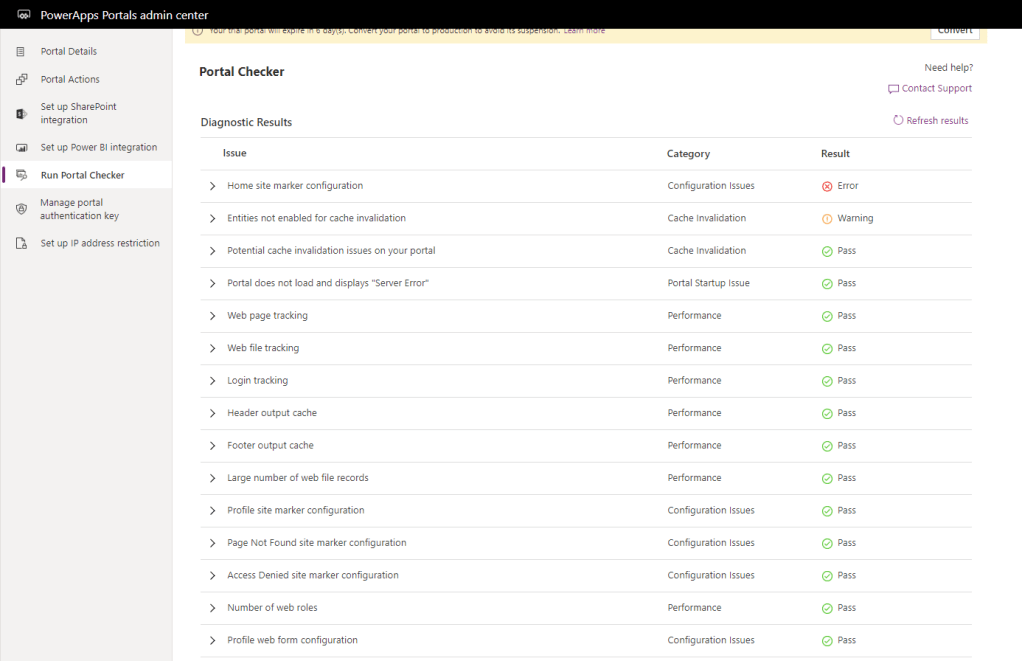
Task: Expand Entities not enabled for cache invalidation
Action: 212,218
